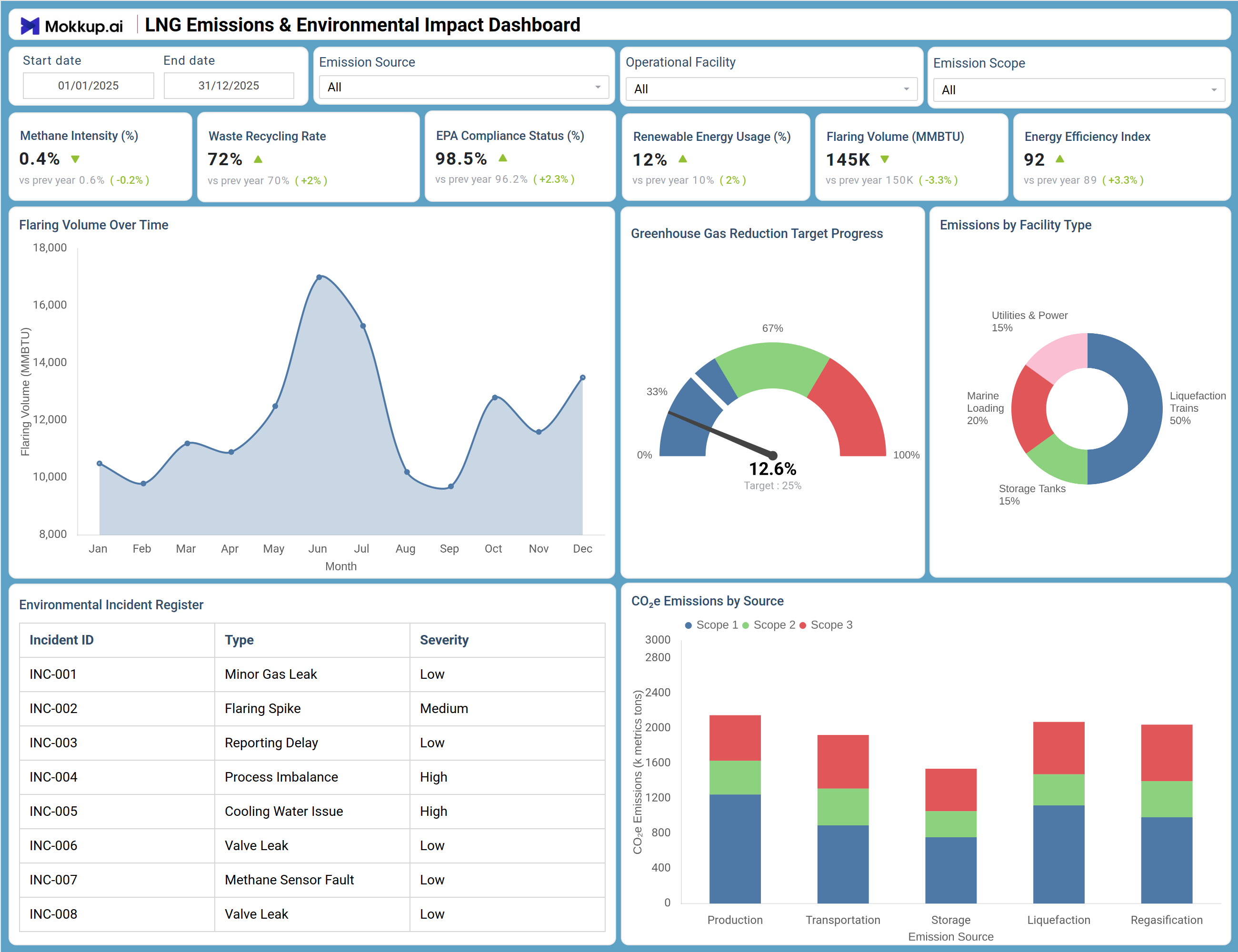Click the Methane Intensity down-trend arrow

tap(75, 159)
